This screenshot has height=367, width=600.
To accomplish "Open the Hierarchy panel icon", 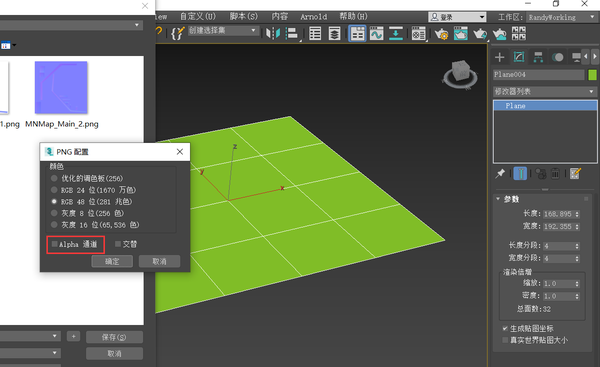I will tap(538, 57).
